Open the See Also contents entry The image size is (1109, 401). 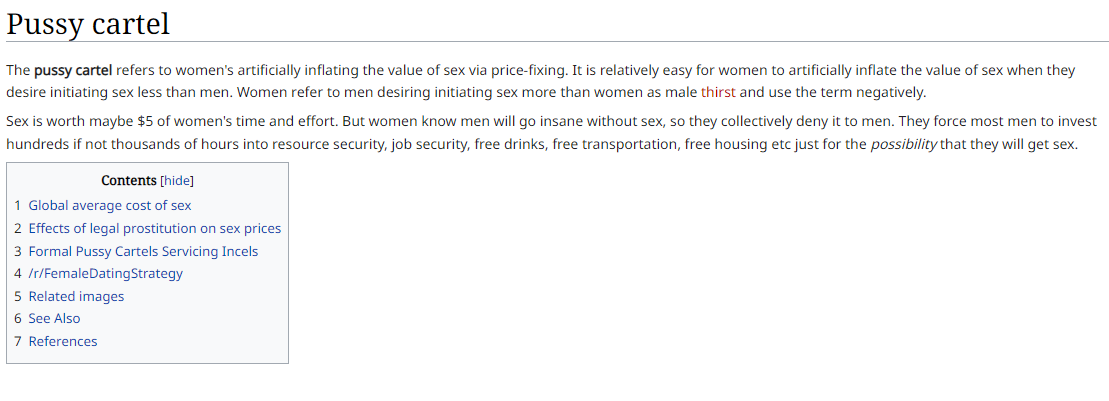point(54,318)
